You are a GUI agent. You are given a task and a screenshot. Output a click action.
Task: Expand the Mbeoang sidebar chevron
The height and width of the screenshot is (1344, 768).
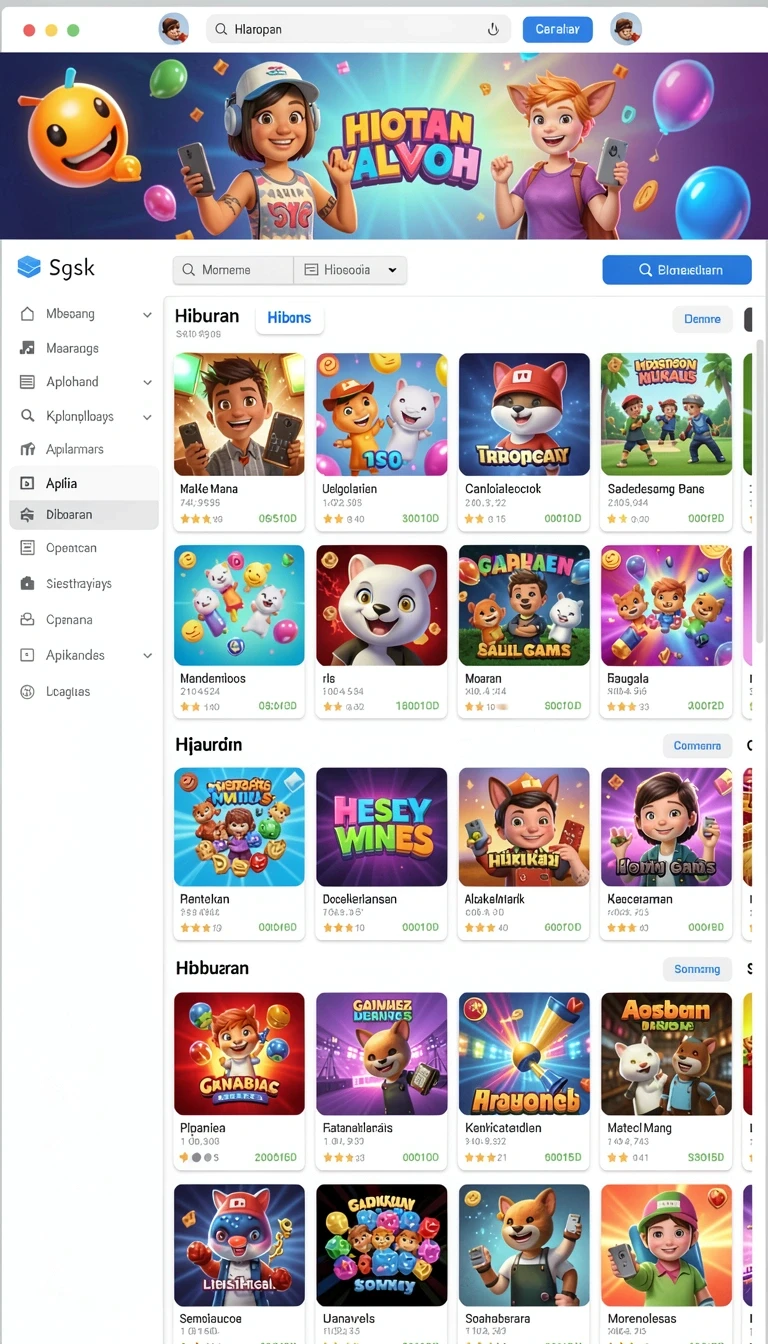coord(147,315)
